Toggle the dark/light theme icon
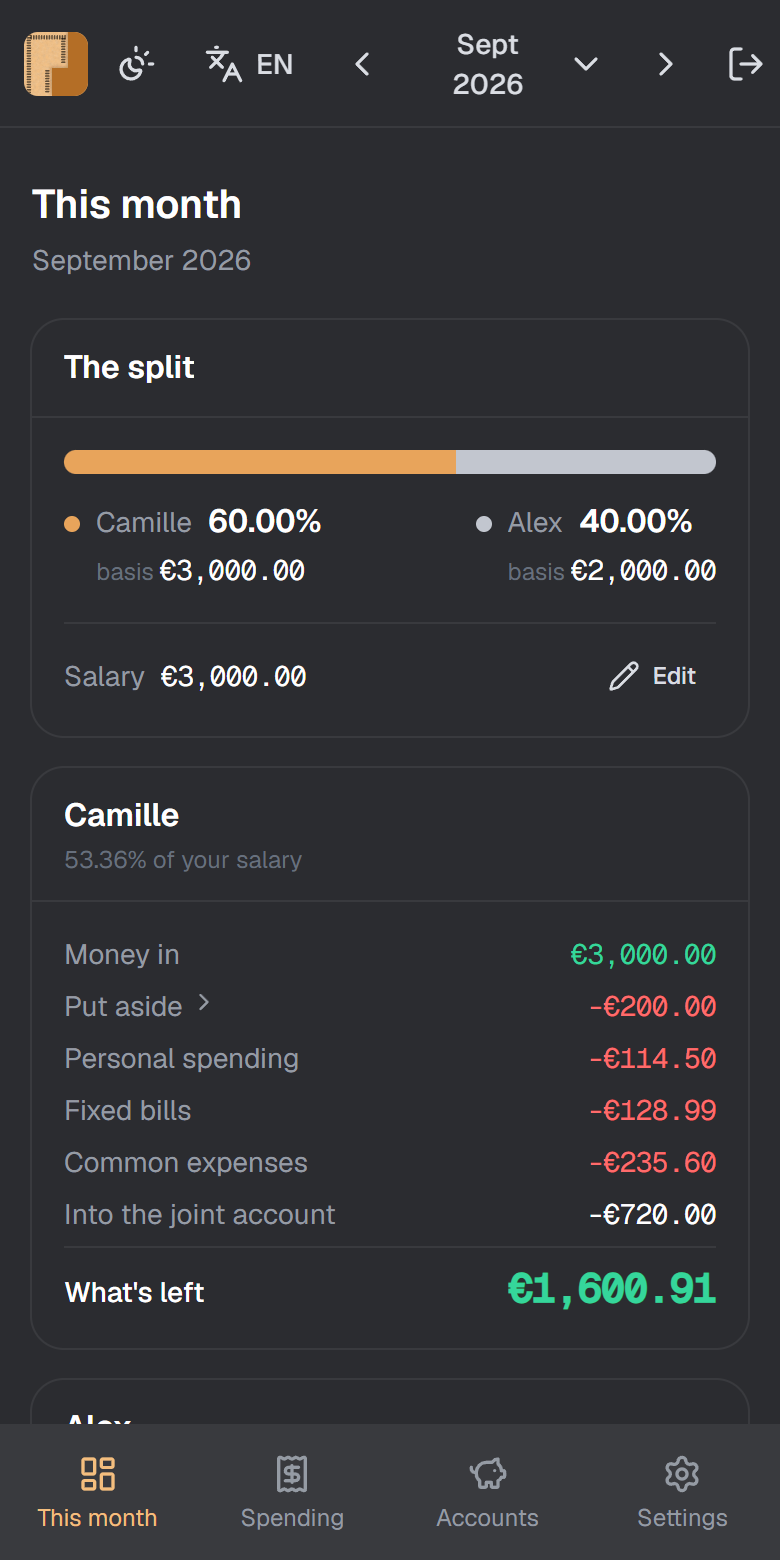 coord(136,64)
